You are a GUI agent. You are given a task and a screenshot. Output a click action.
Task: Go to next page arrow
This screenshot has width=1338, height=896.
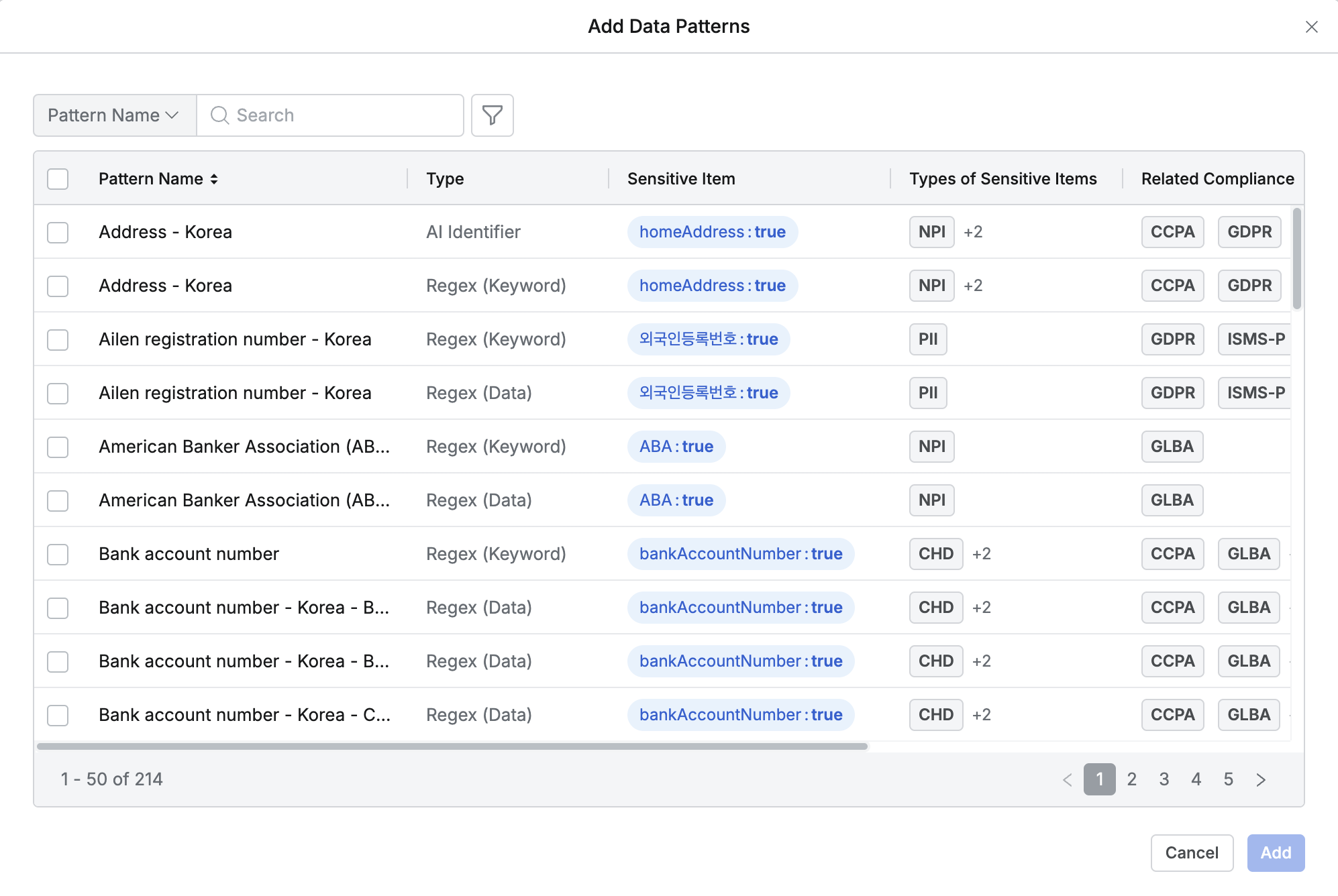coord(1260,779)
